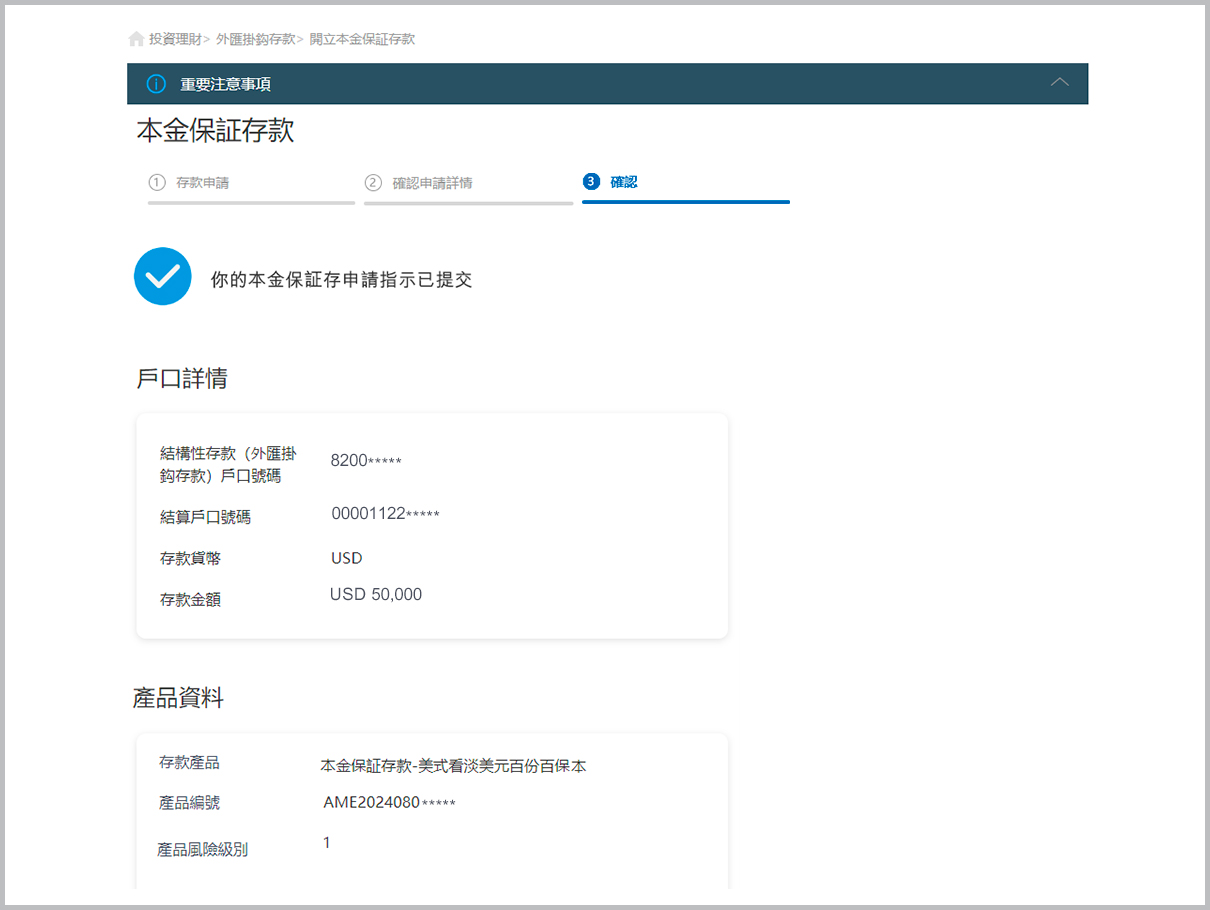Click the 結構性存款 戶口號碼 label
The height and width of the screenshot is (910, 1210).
(228, 465)
